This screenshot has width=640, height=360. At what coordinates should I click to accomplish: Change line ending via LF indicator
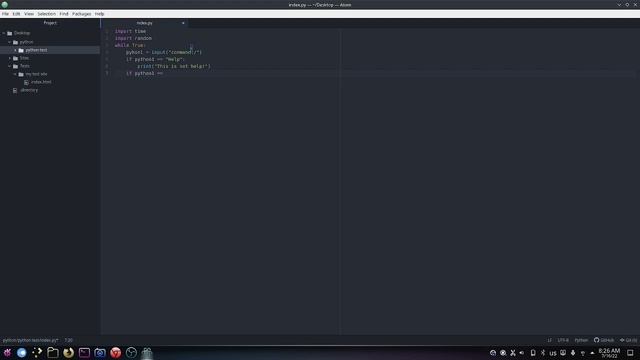tap(549, 340)
